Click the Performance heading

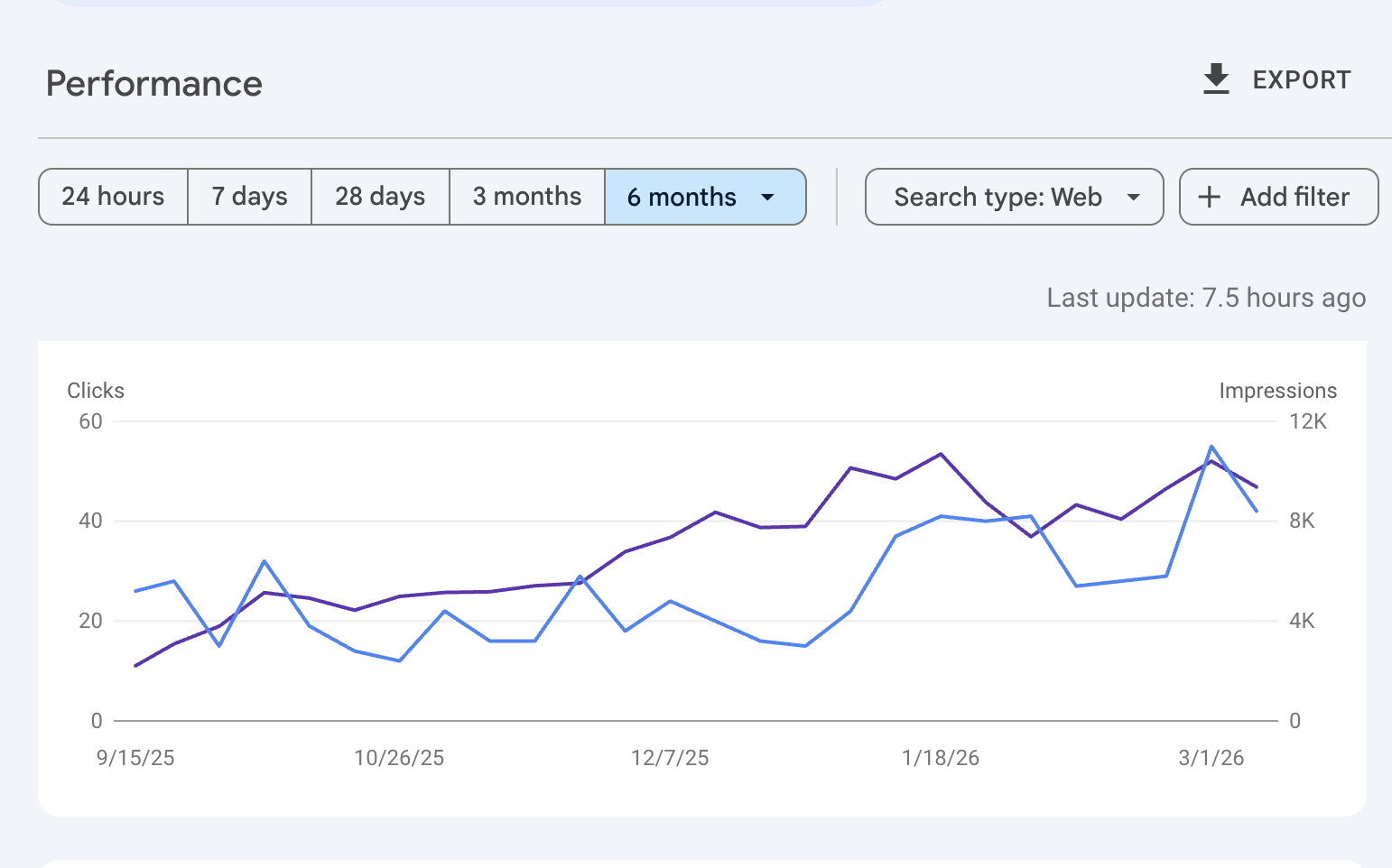pyautogui.click(x=154, y=84)
